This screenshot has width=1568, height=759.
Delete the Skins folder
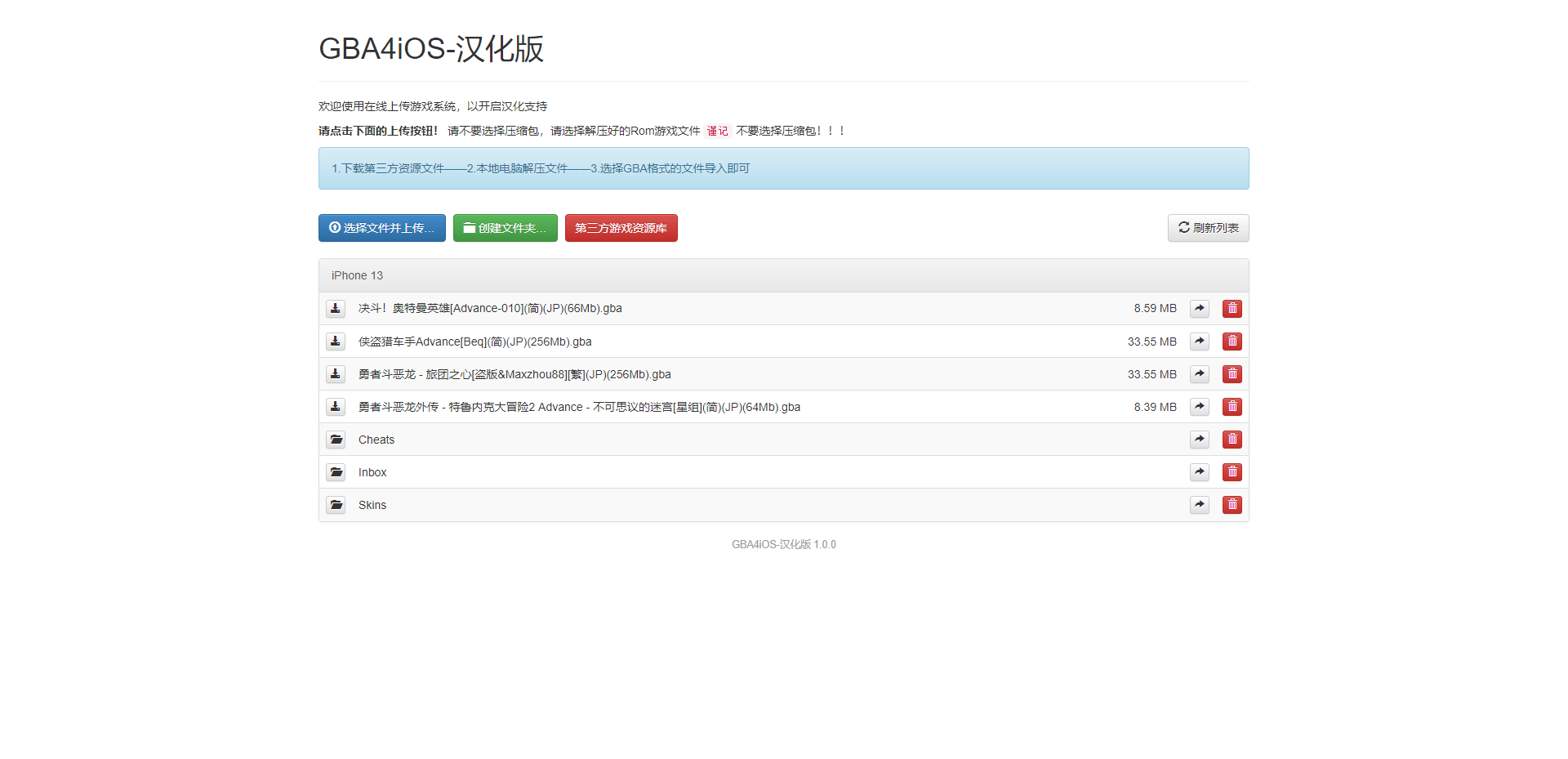tap(1232, 504)
